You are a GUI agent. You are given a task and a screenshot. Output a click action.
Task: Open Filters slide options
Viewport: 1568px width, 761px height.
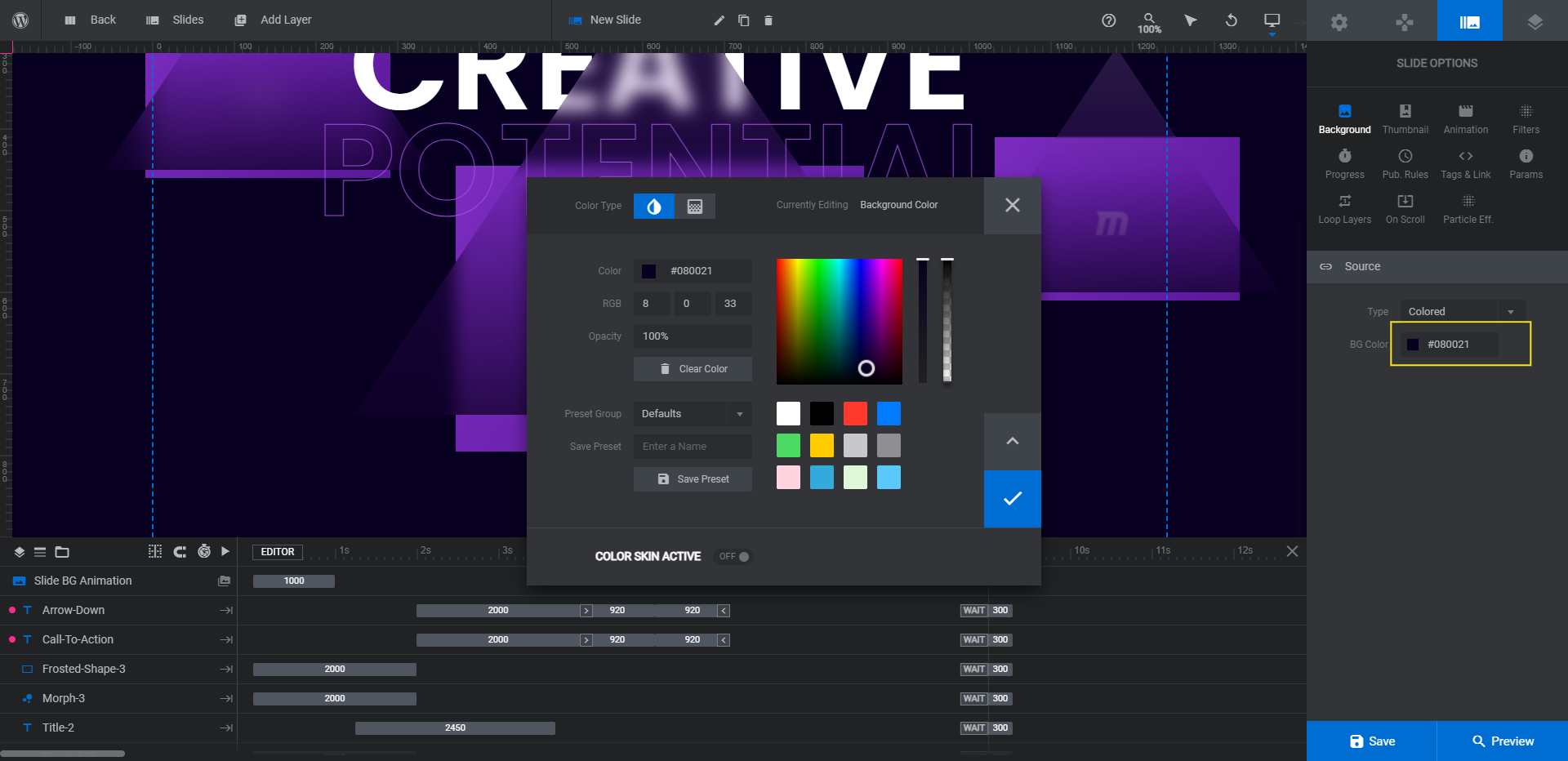[x=1526, y=119]
